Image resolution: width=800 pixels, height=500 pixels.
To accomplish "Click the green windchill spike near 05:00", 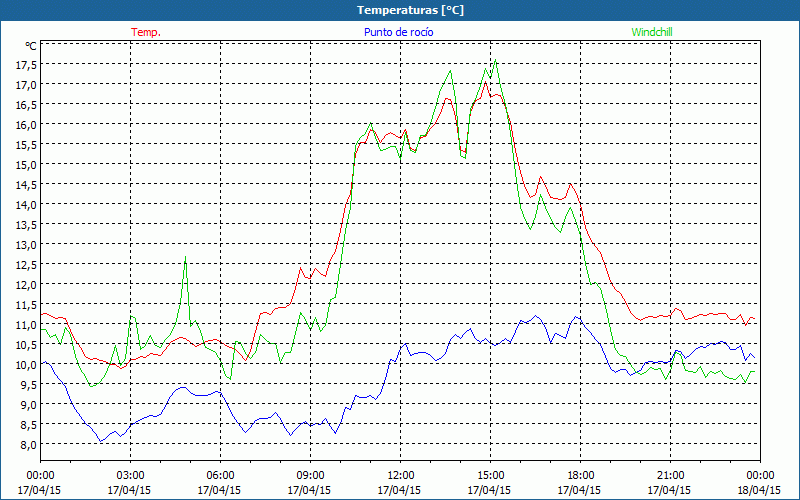I will tap(186, 257).
